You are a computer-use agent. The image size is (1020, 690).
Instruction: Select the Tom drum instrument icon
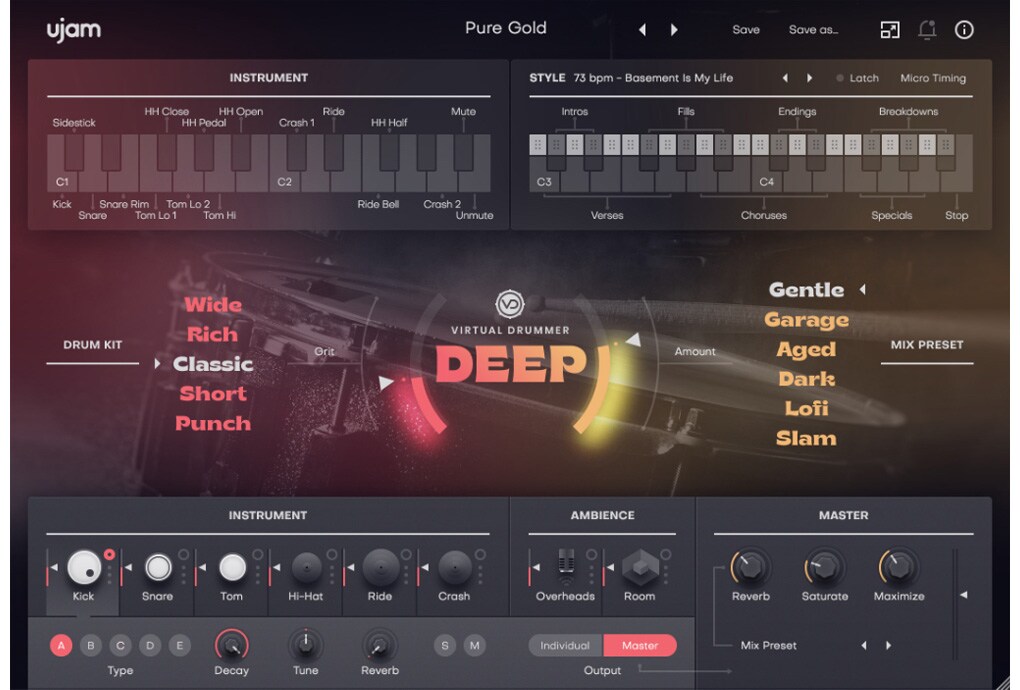point(232,567)
